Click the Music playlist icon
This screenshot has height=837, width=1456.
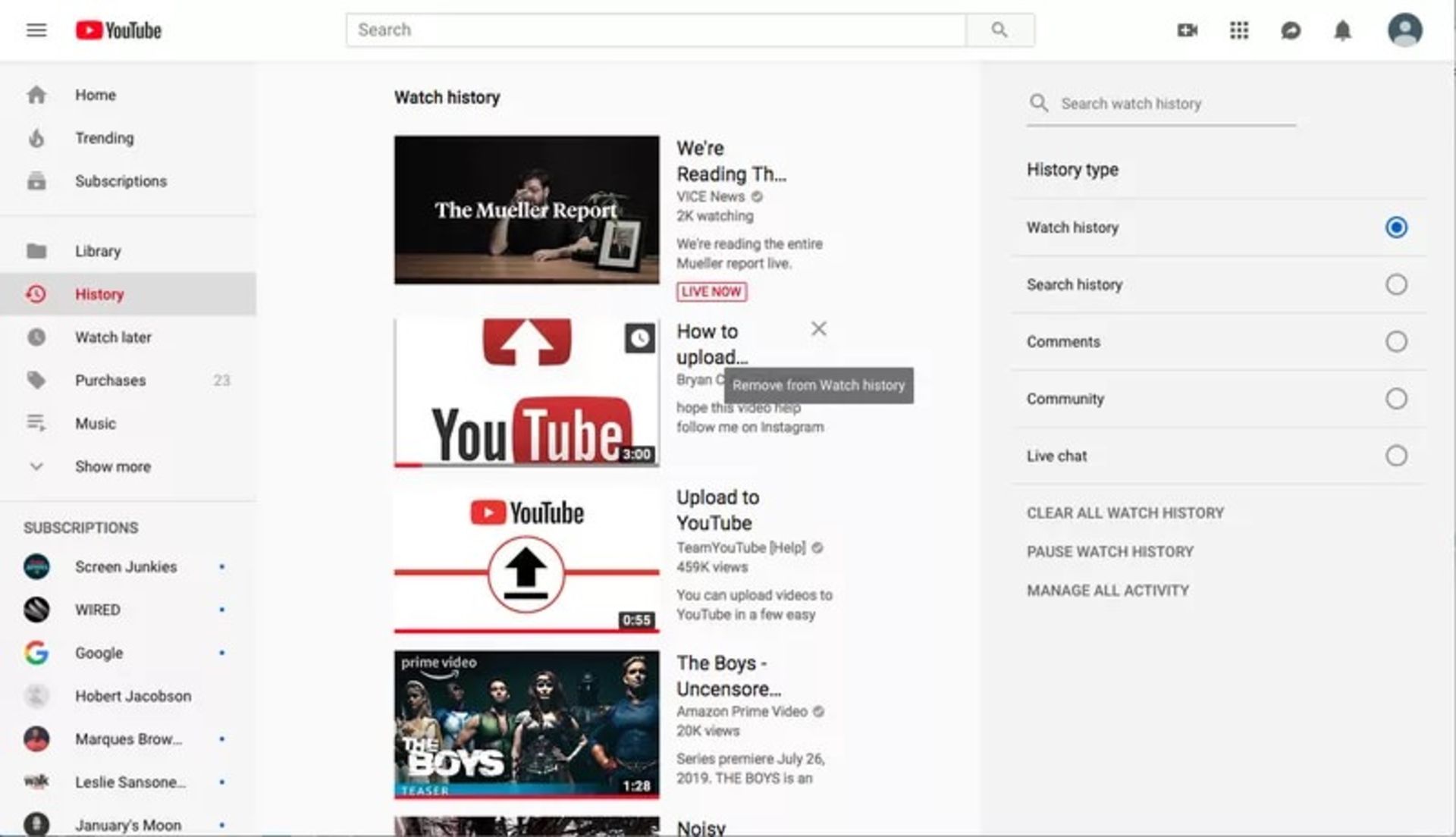coord(36,423)
